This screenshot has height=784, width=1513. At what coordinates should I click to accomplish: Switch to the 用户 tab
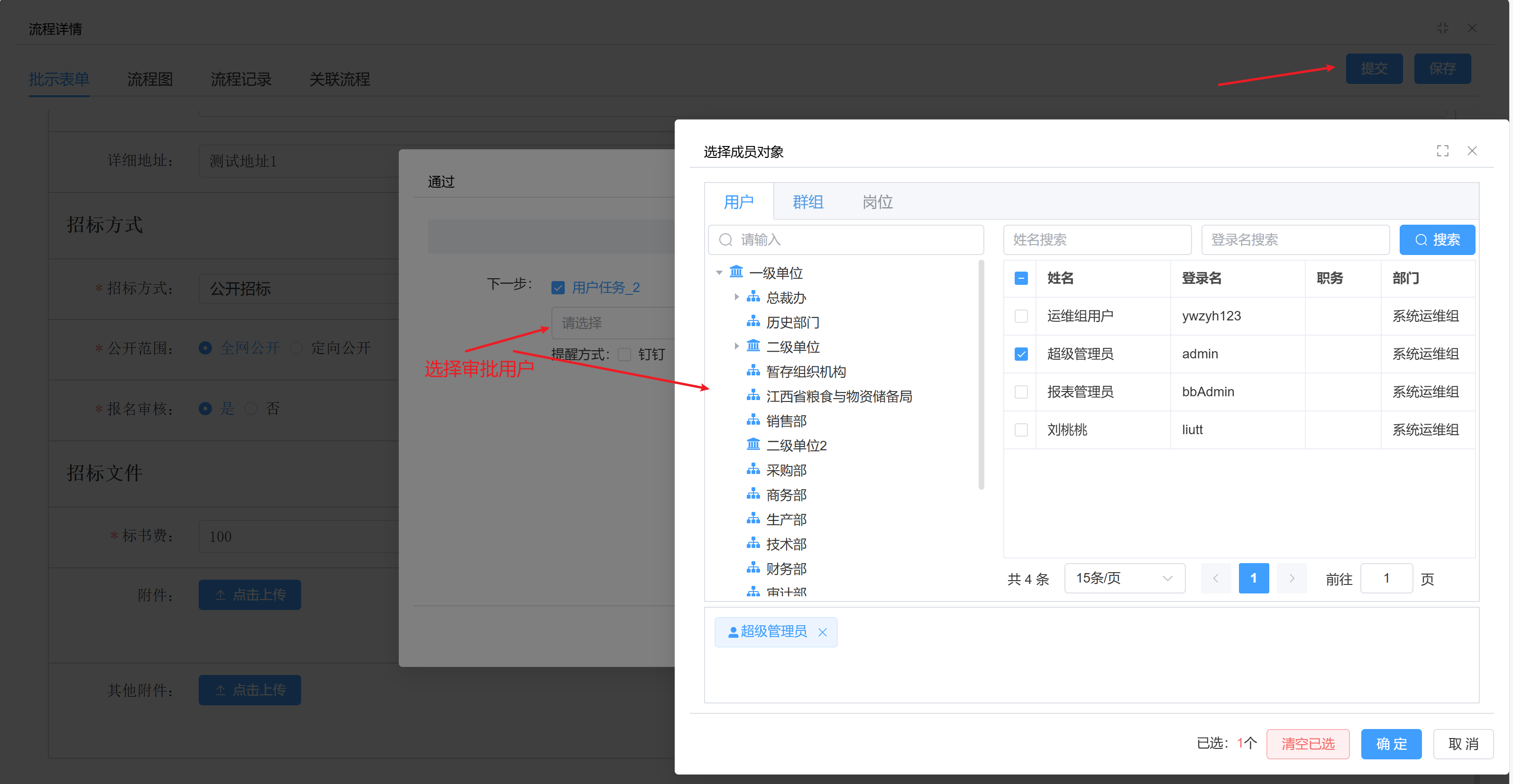[739, 202]
